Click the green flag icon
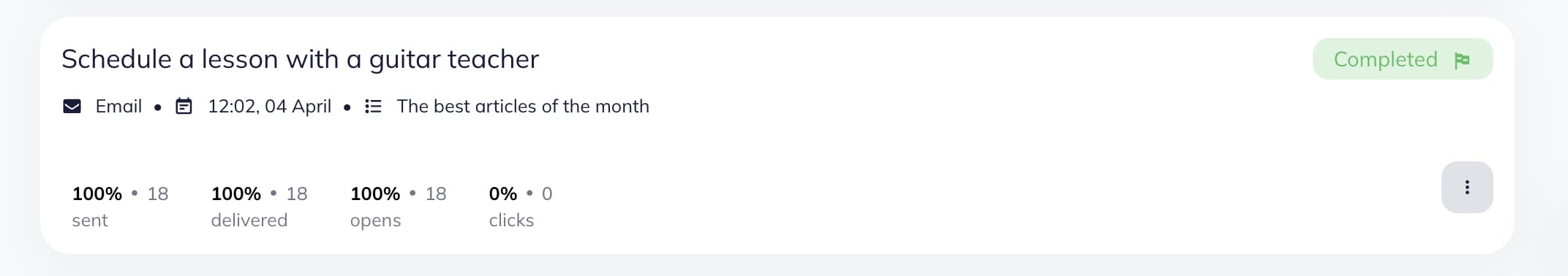Screen dimensions: 1568x276 (1462, 60)
